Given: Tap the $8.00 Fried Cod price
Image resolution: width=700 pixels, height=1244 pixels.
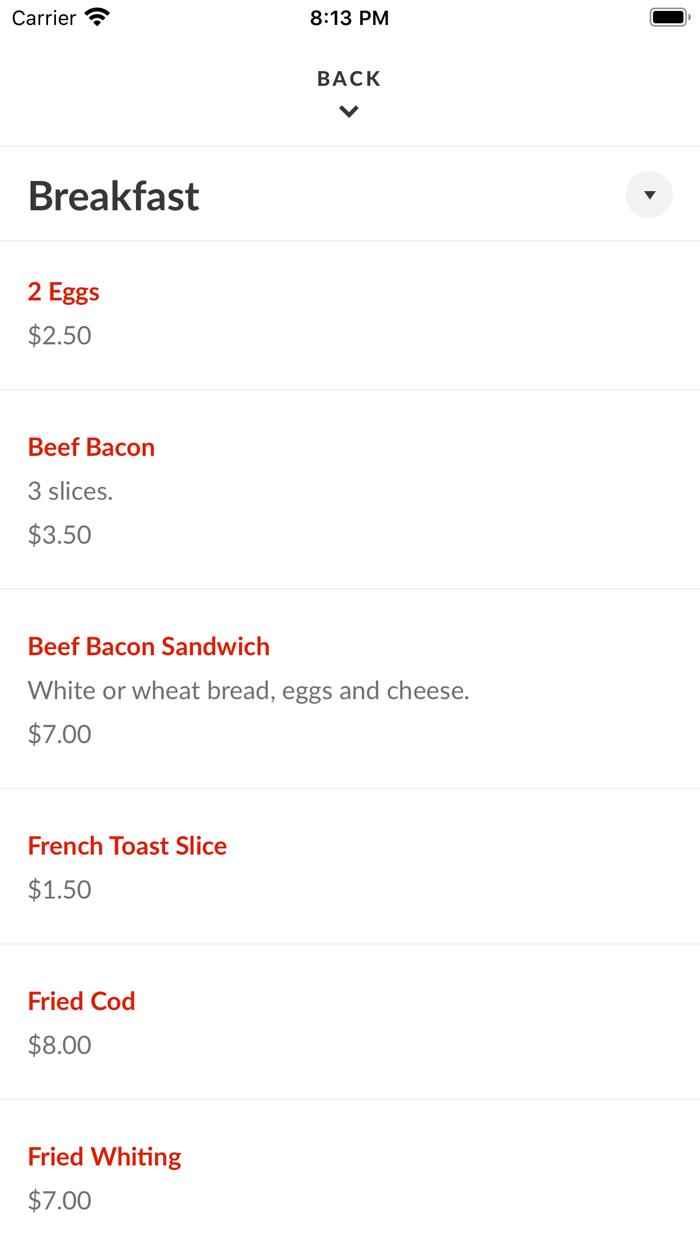Looking at the screenshot, I should [60, 1045].
